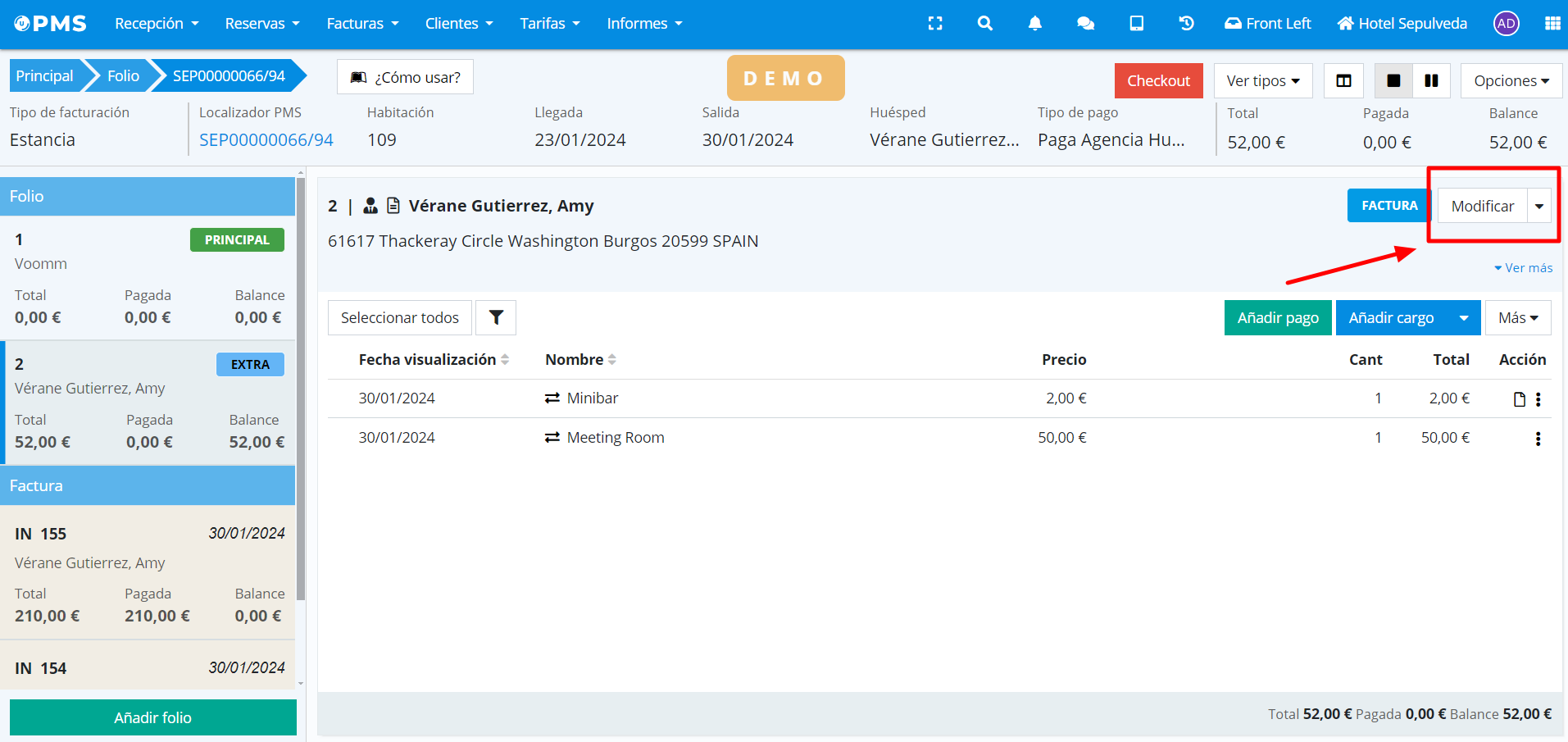Open Minibar row document icon
Viewport: 1568px width, 742px height.
(x=1519, y=399)
